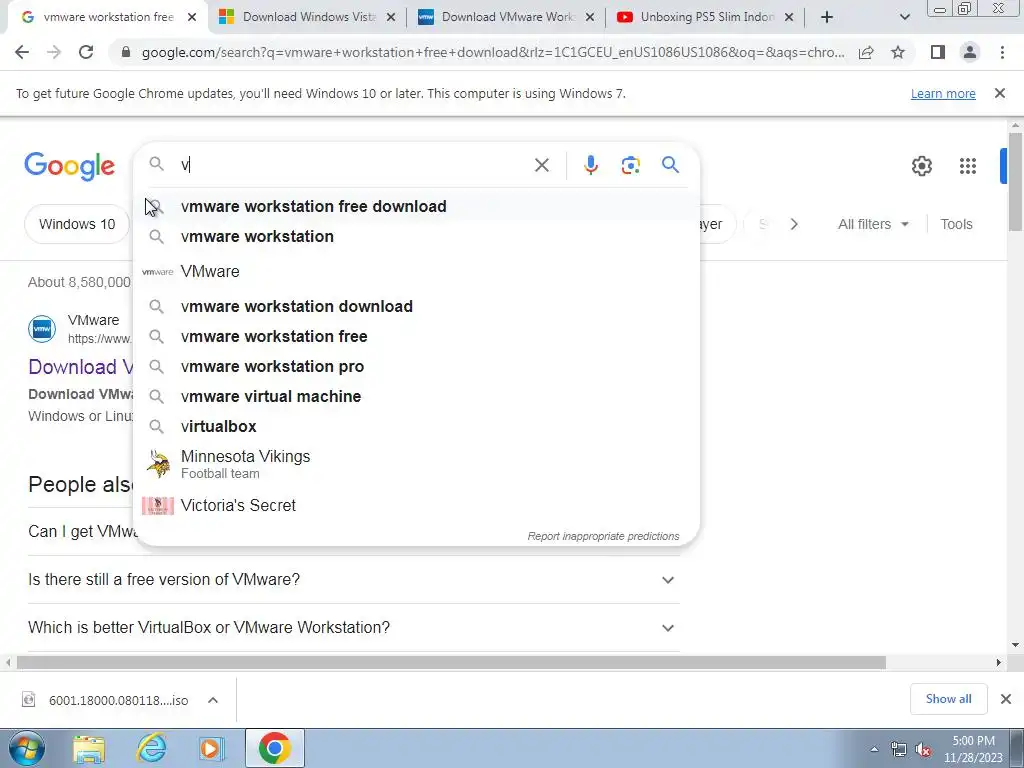Open the Chrome three-dot menu
Viewport: 1024px width, 768px height.
pos(1002,52)
